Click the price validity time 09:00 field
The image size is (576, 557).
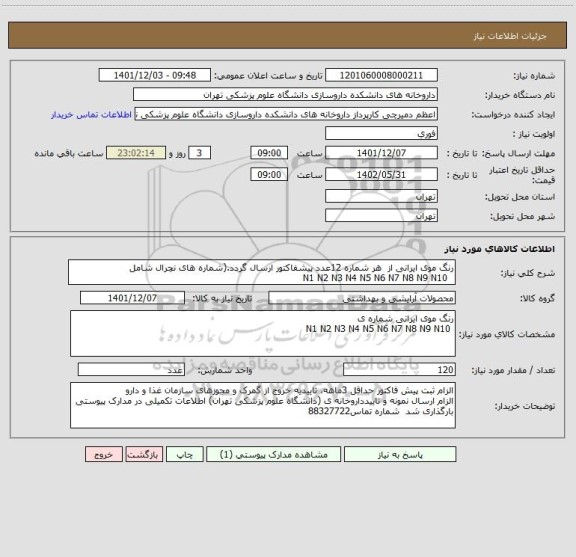click(269, 175)
